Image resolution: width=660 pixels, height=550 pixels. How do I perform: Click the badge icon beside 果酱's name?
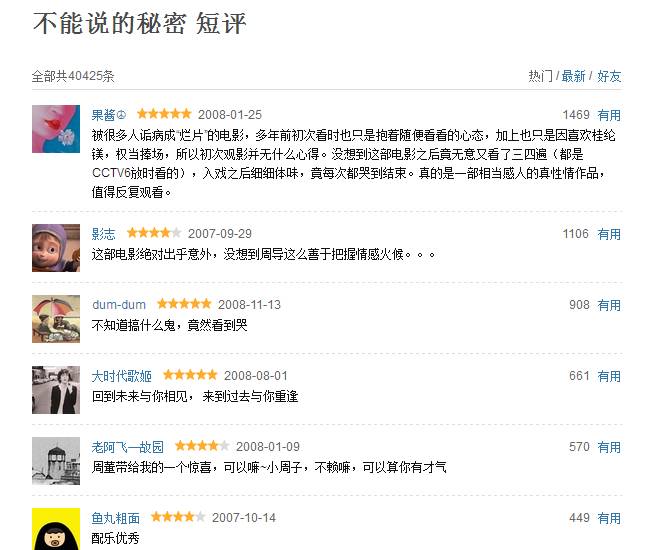(x=122, y=115)
